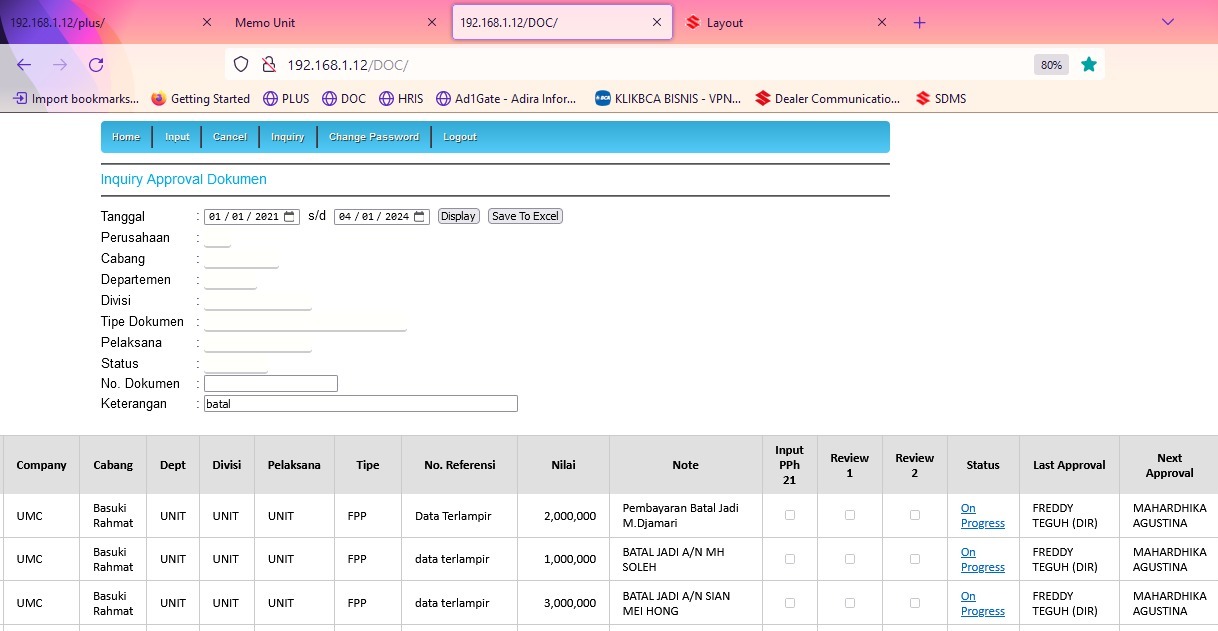The image size is (1218, 631).
Task: Click the browser reload button
Action: [96, 65]
